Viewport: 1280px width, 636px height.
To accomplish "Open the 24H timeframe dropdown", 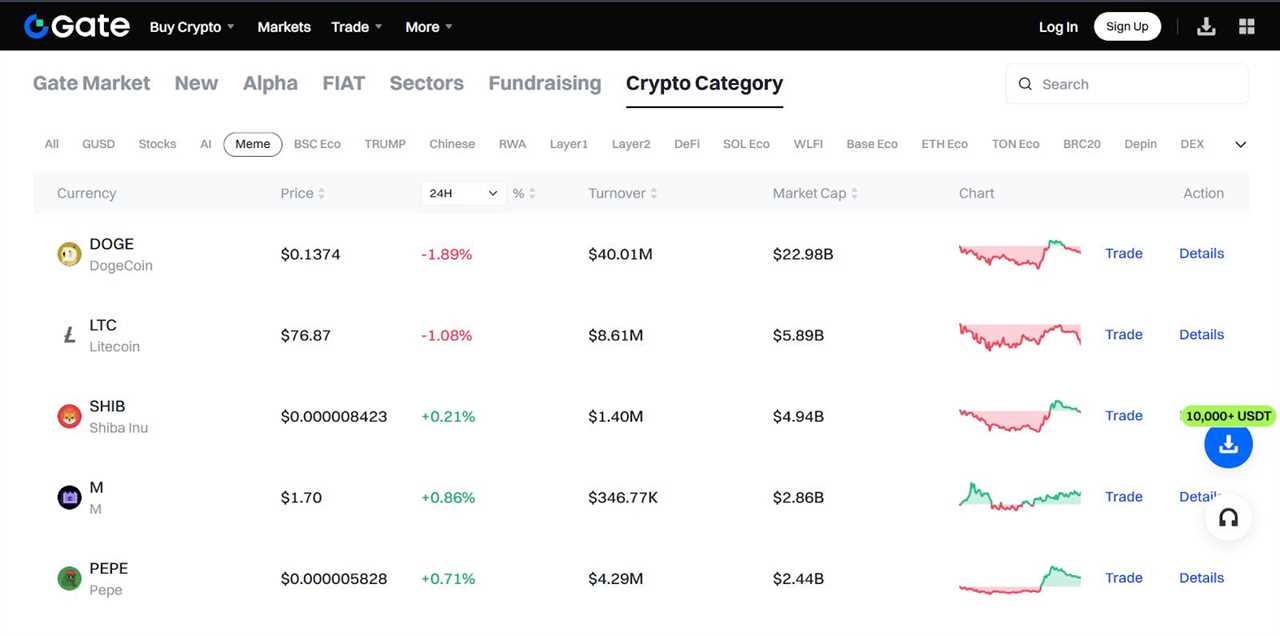I will (x=463, y=192).
